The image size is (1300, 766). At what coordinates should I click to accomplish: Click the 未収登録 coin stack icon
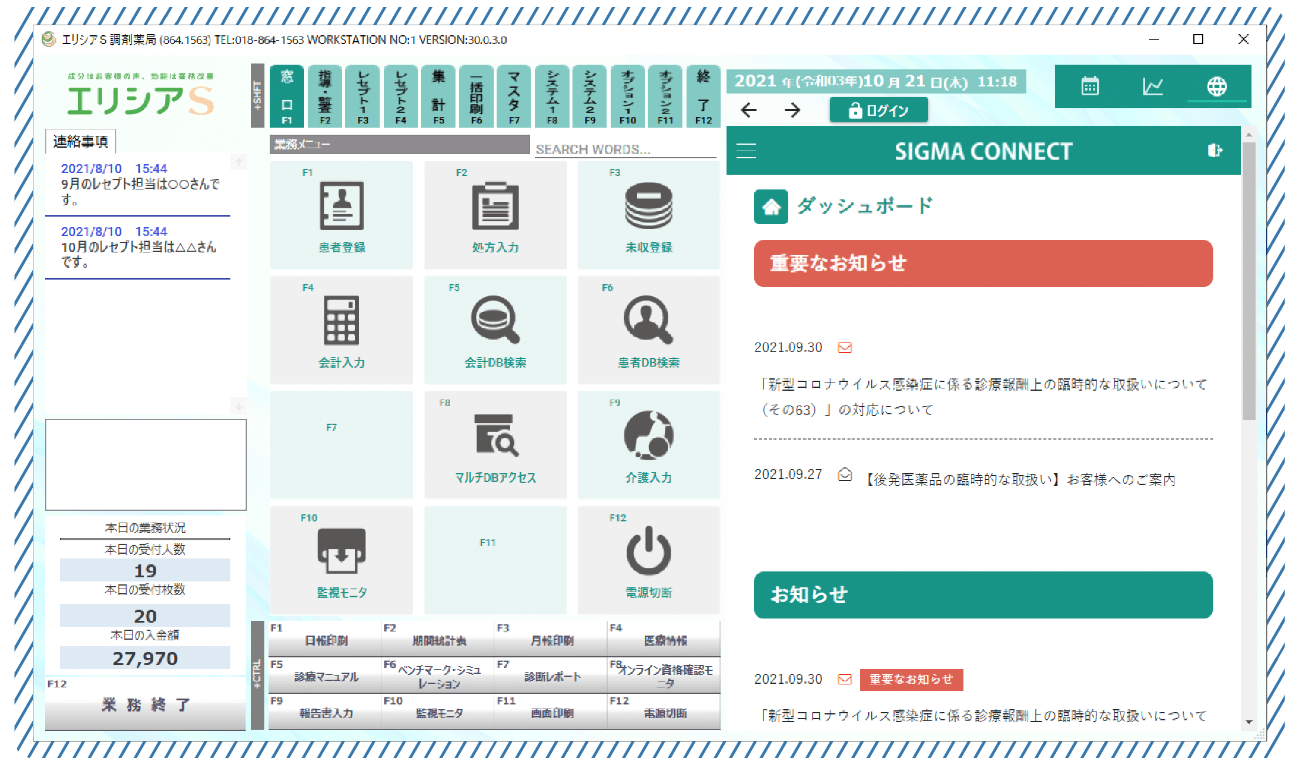point(648,207)
